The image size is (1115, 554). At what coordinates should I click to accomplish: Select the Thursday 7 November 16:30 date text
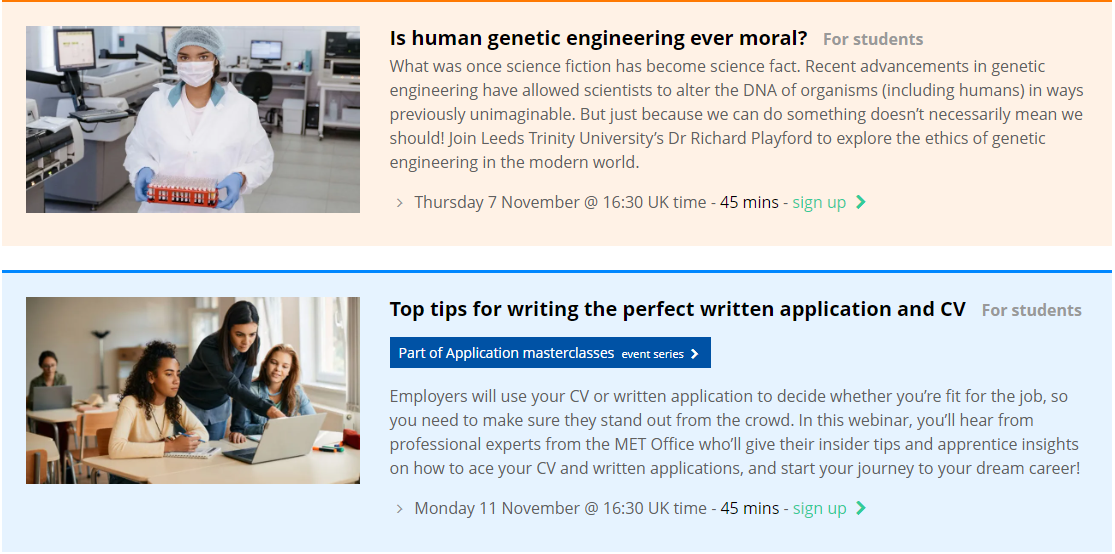pyautogui.click(x=560, y=202)
